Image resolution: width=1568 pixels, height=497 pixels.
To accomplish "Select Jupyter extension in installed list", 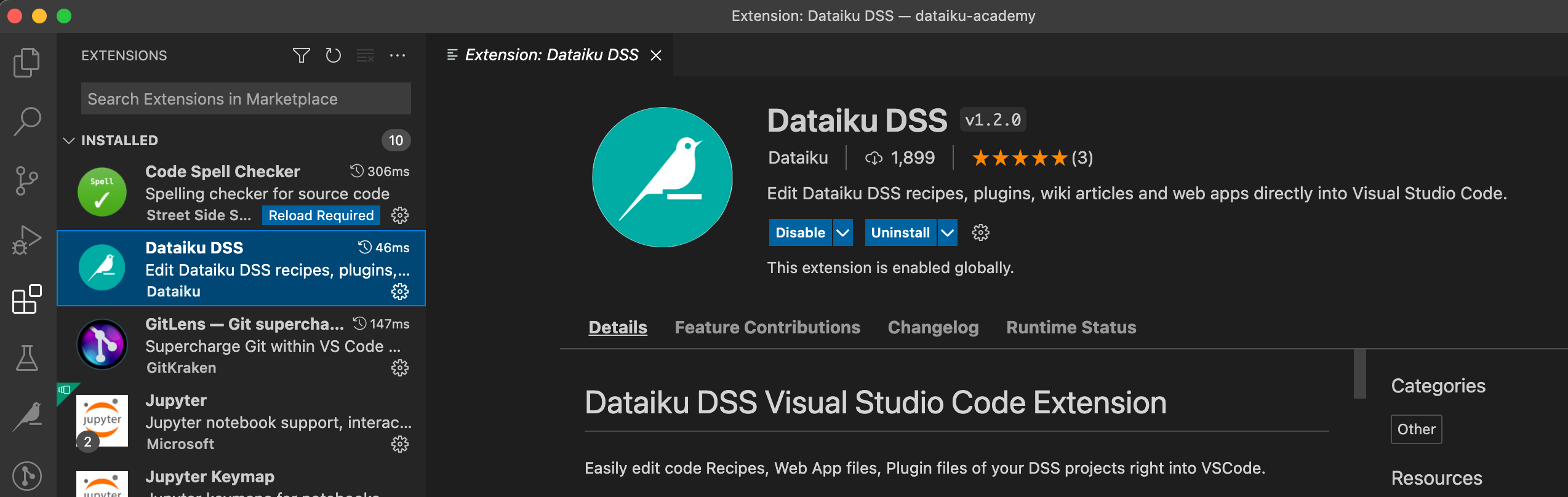I will 241,421.
